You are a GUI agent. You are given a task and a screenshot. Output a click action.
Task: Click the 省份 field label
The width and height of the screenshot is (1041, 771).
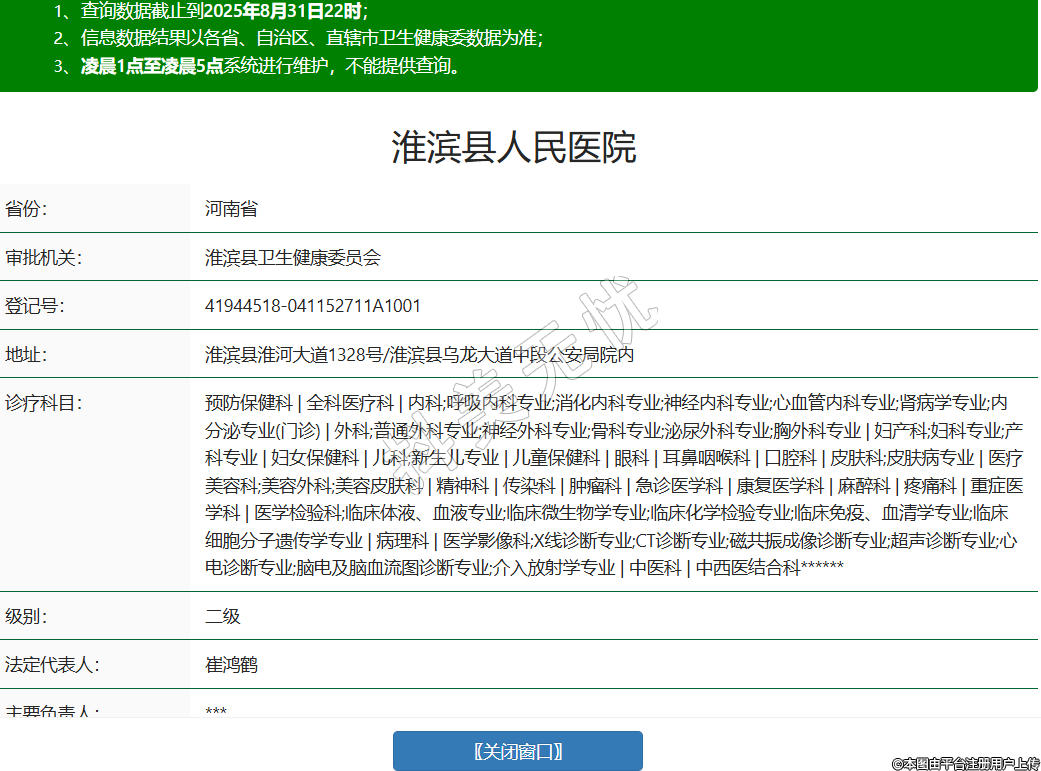tap(27, 209)
